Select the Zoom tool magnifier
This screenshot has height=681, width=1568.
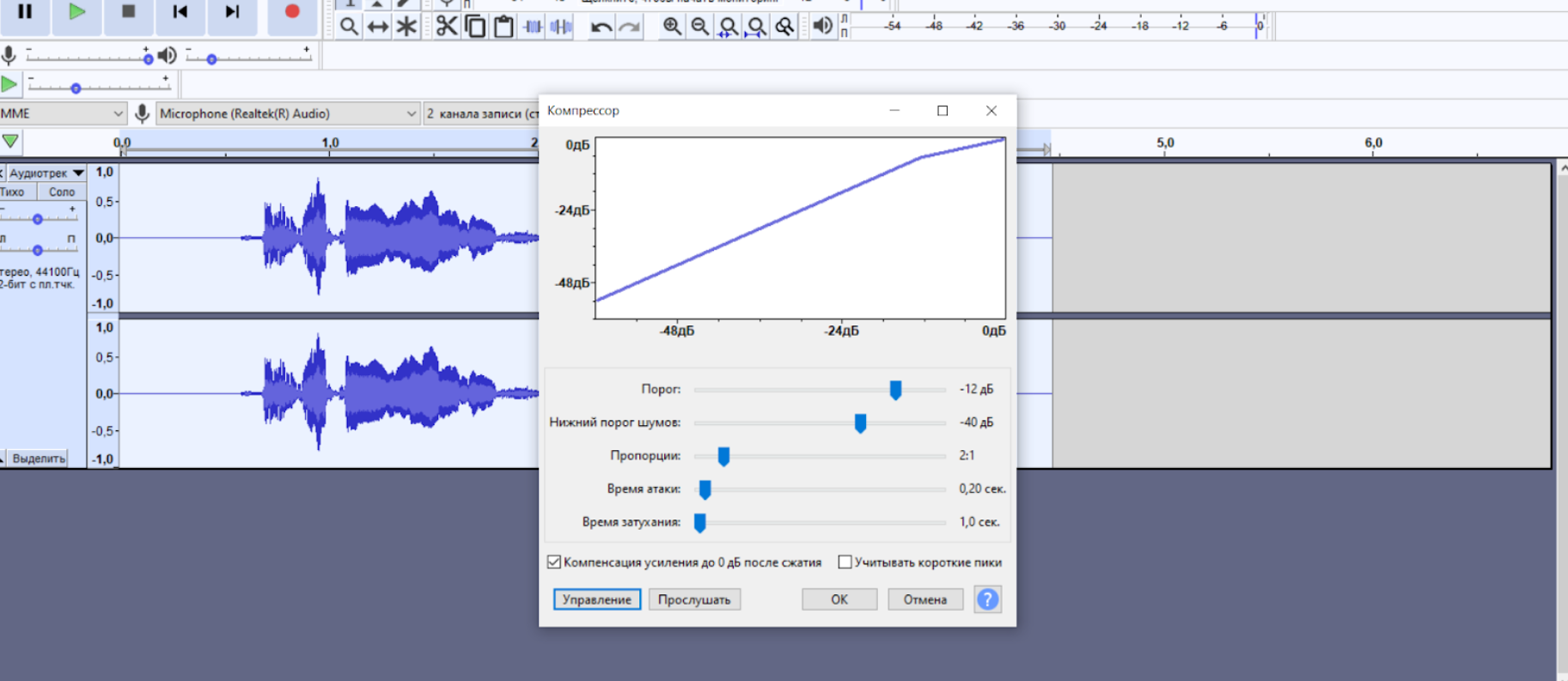coord(349,27)
